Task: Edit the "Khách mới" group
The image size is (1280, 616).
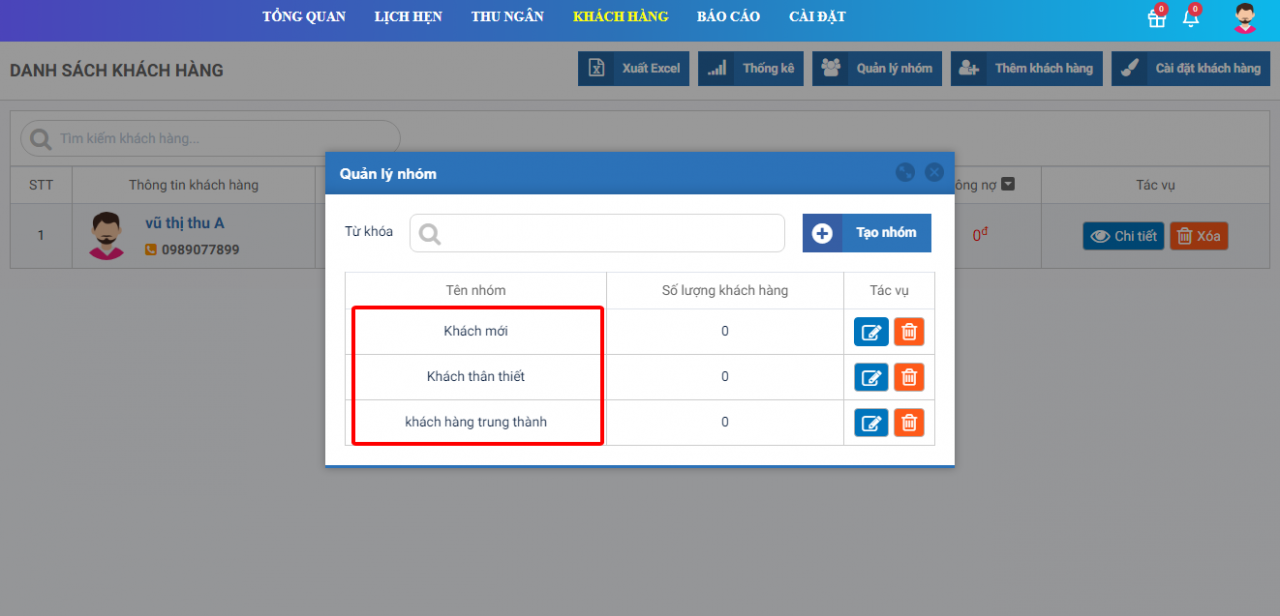Action: click(871, 332)
